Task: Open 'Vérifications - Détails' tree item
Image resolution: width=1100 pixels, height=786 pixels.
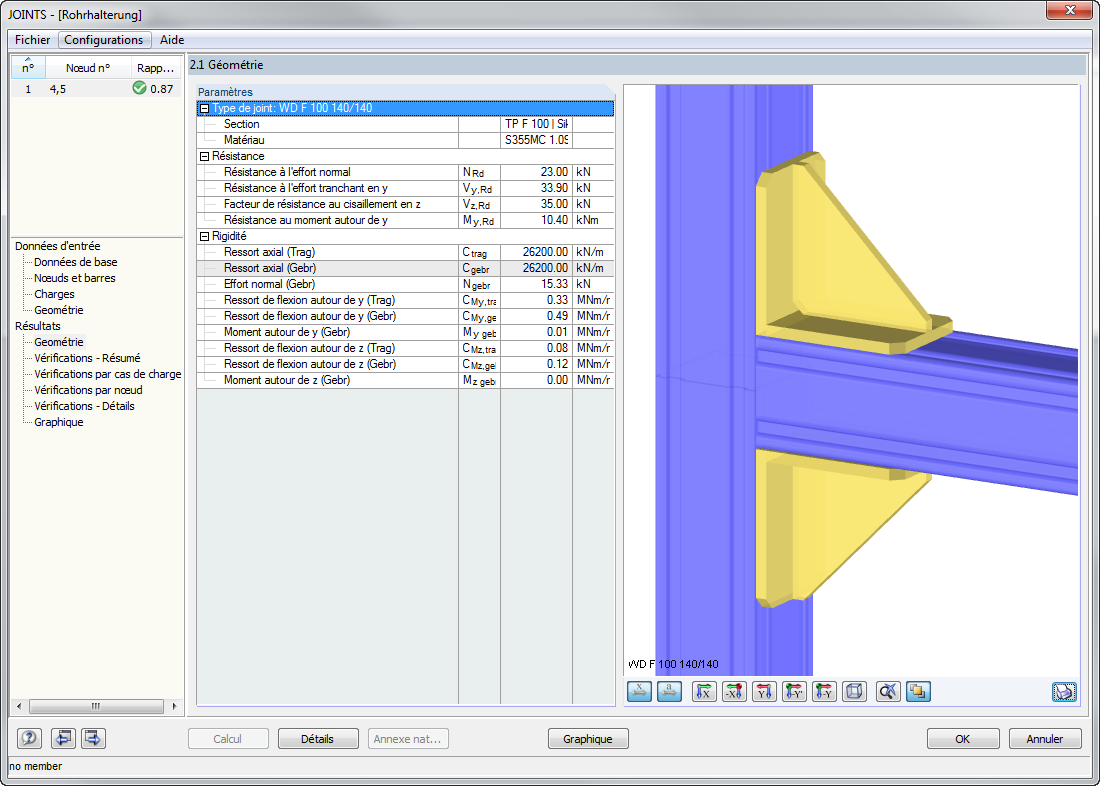Action: 84,406
